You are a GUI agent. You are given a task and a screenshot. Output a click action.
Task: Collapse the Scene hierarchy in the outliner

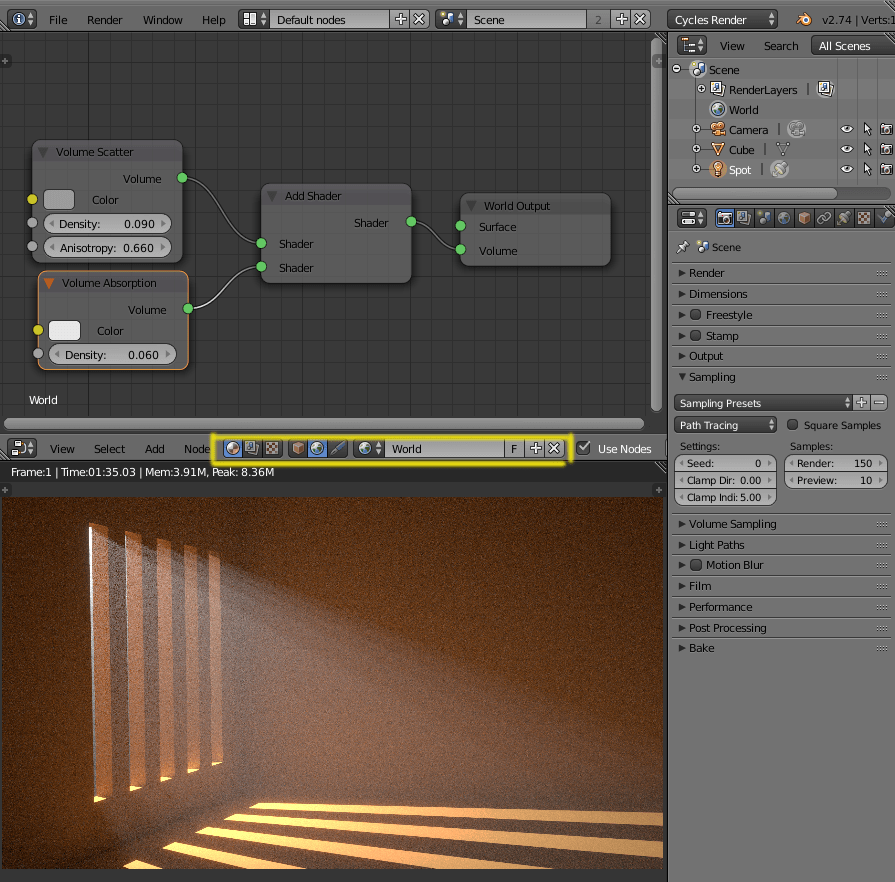point(678,69)
